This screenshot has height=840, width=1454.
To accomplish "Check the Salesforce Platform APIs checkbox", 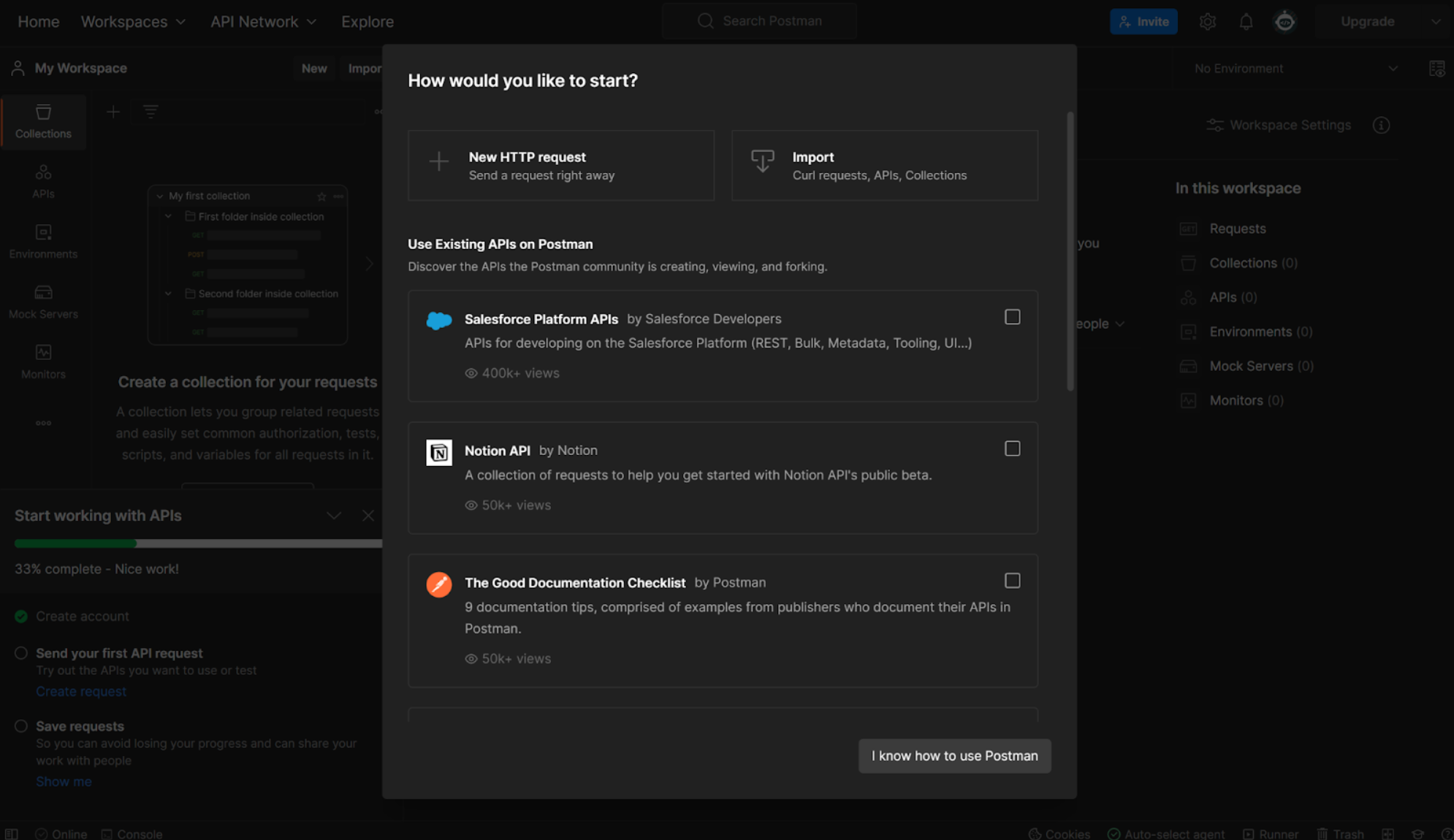I will pos(1012,317).
